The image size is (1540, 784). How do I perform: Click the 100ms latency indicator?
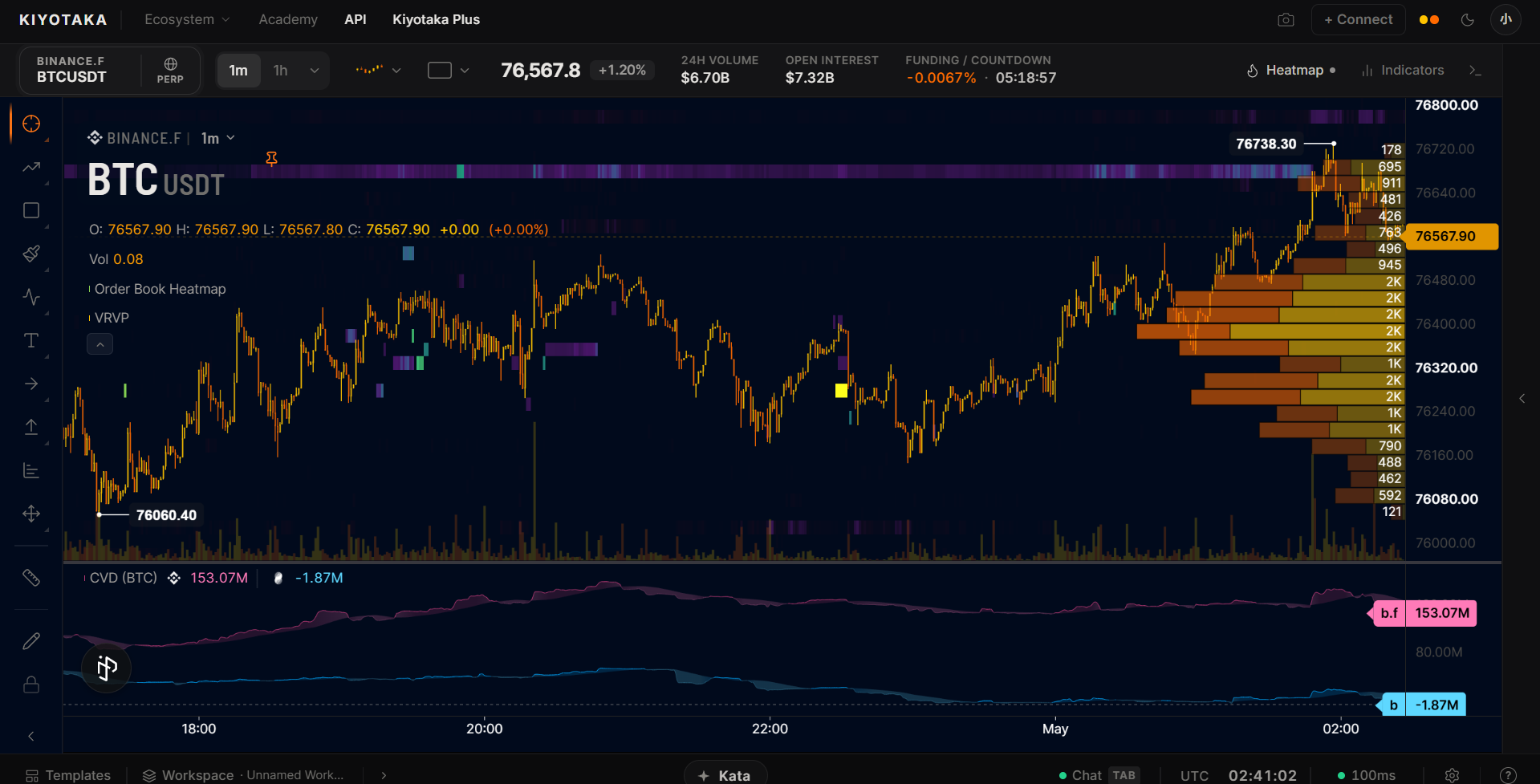[x=1367, y=775]
